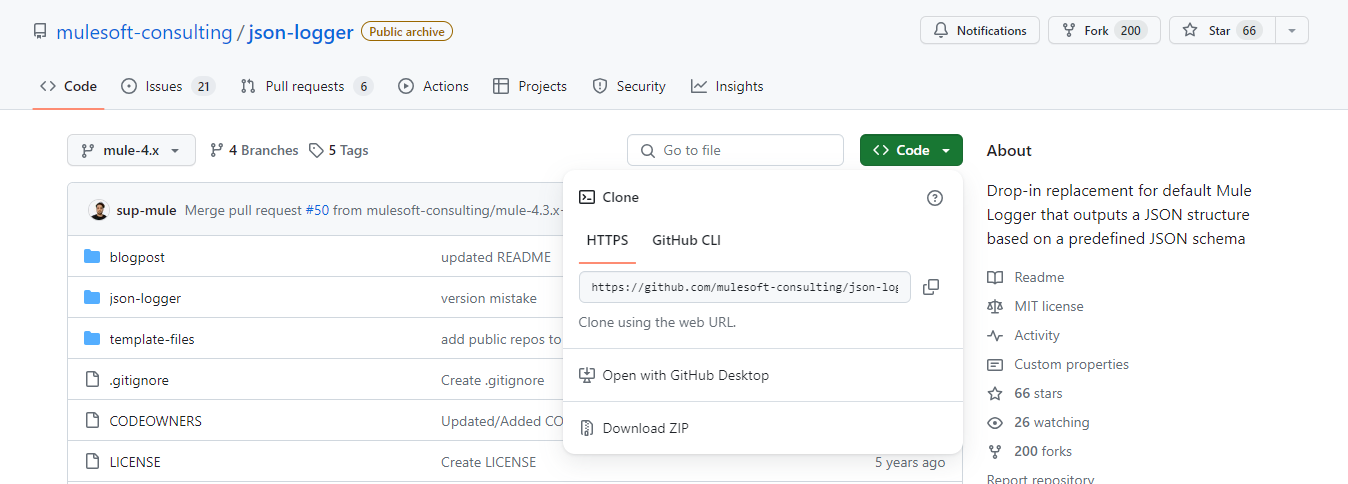Open the Pull requests tab

tap(306, 86)
